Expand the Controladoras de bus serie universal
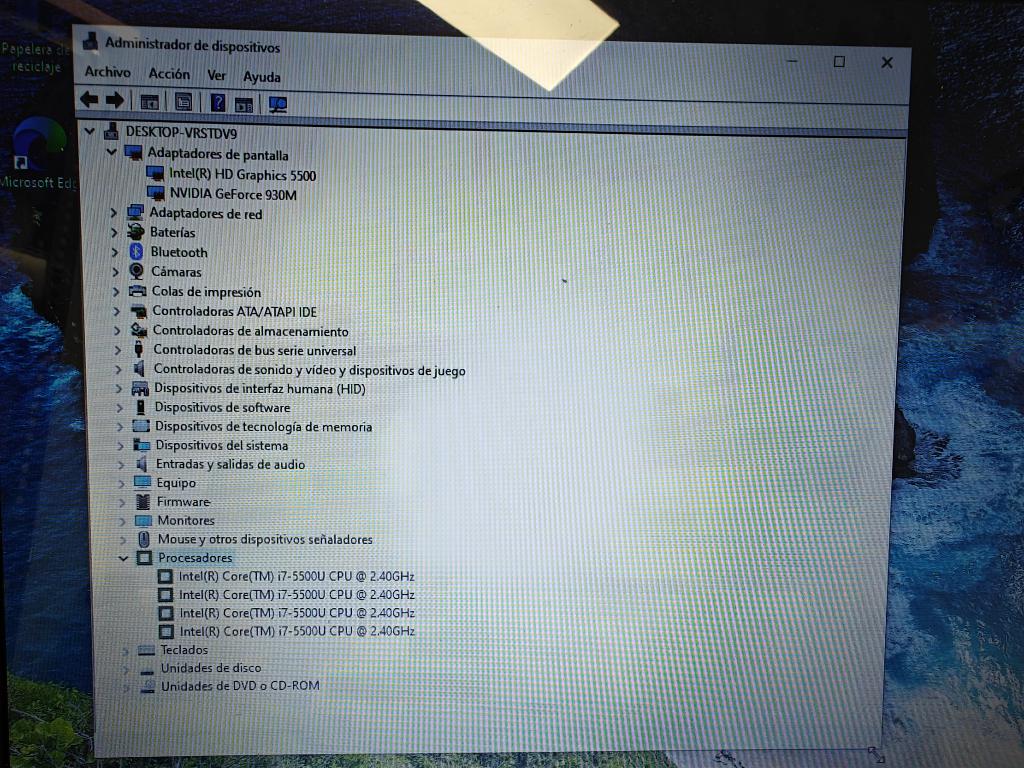Viewport: 1024px width, 768px height. coord(118,350)
